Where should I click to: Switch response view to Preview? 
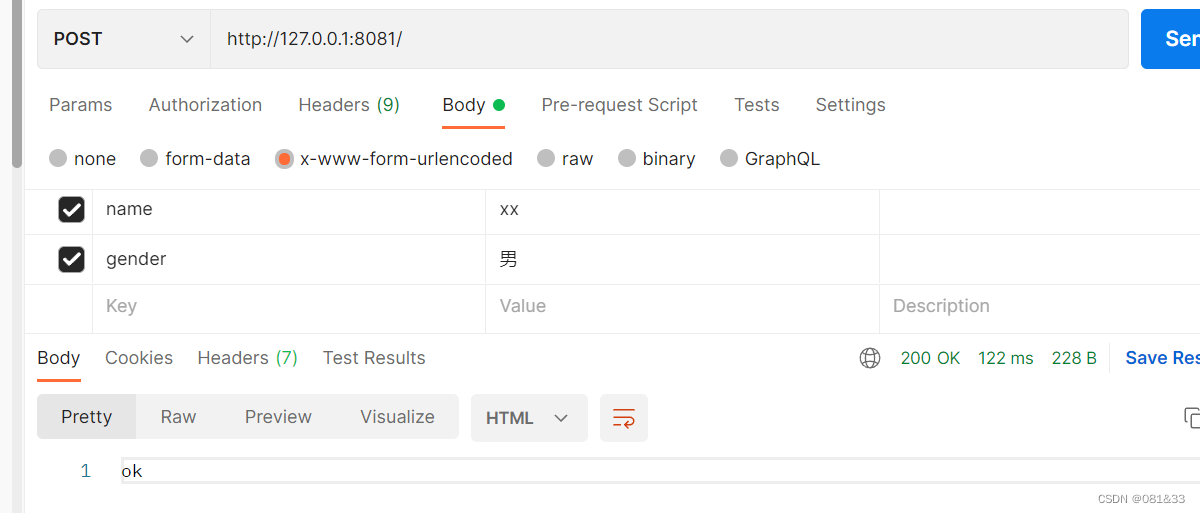pyautogui.click(x=278, y=417)
